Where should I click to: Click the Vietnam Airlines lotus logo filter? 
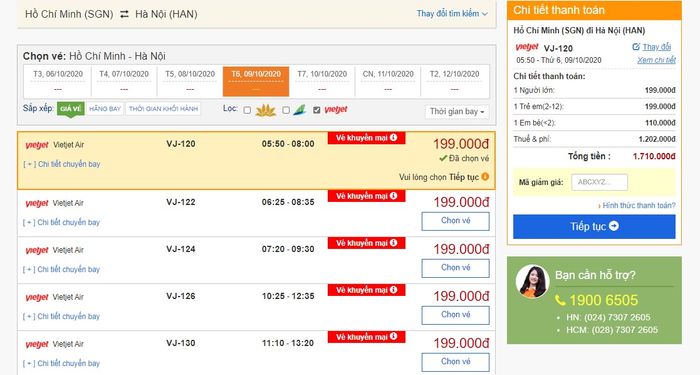(266, 110)
